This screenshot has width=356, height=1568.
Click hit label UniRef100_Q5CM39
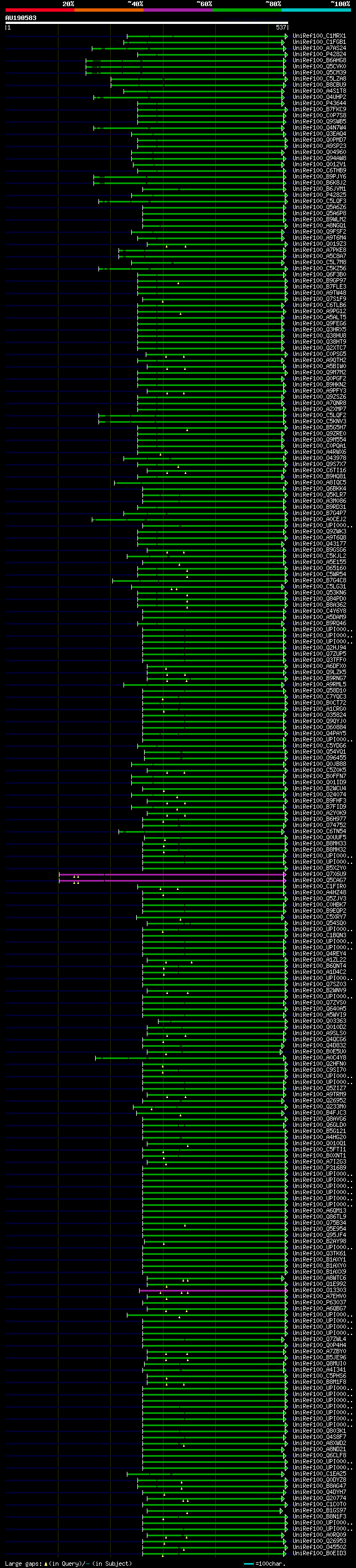tap(319, 72)
